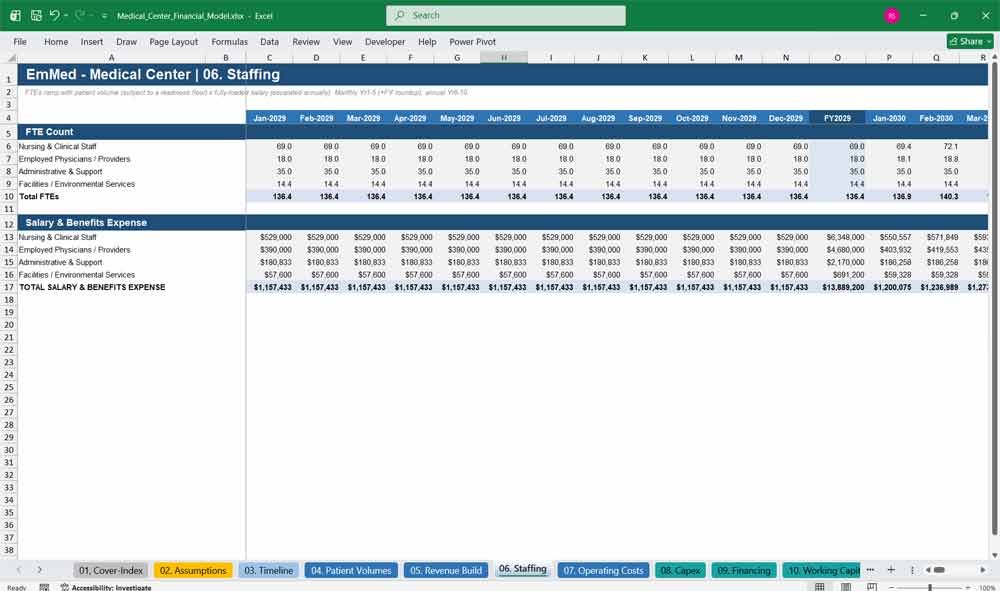The height and width of the screenshot is (591, 1000).
Task: Click the zoom in plus button
Action: pyautogui.click(x=967, y=587)
